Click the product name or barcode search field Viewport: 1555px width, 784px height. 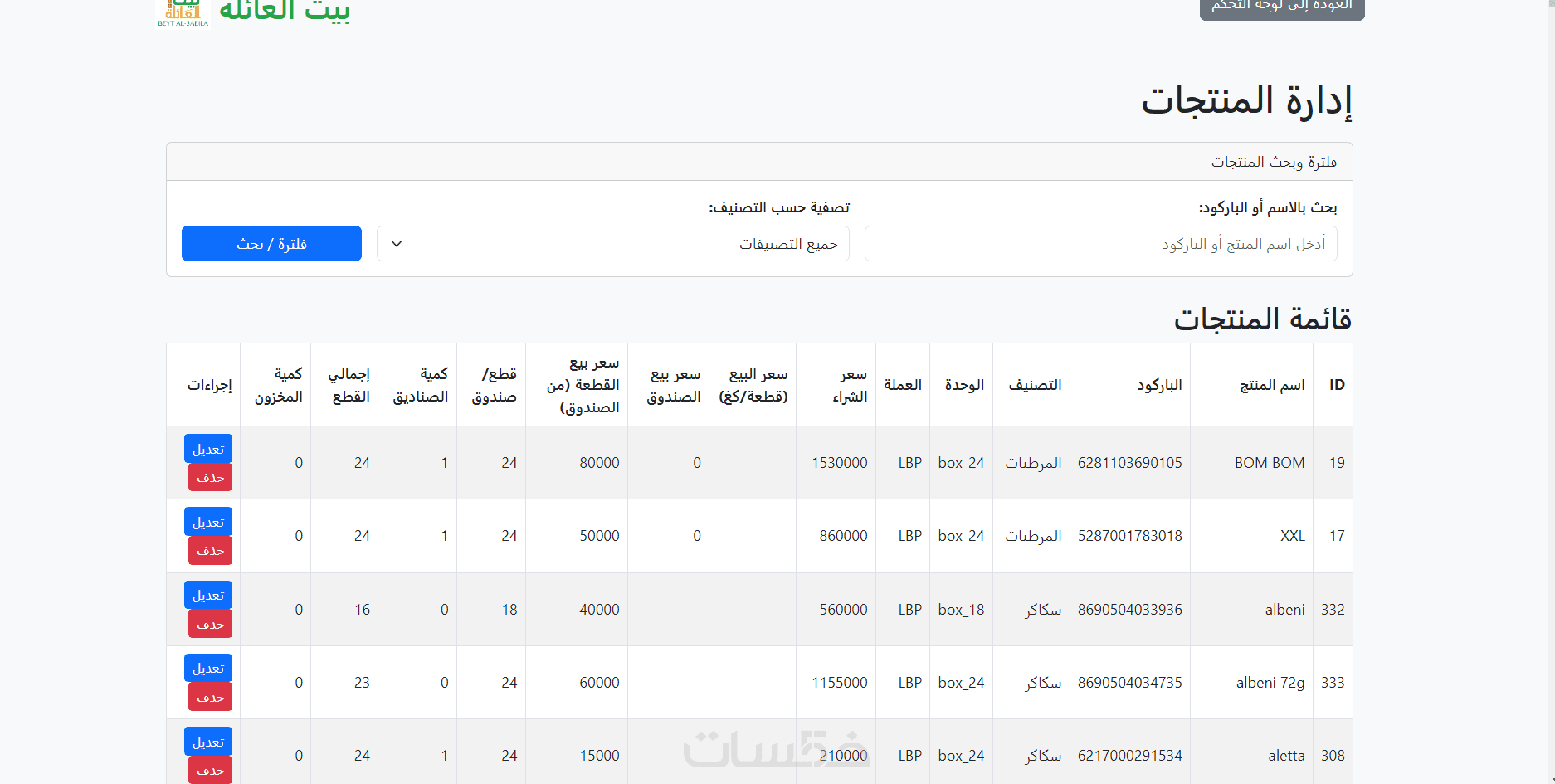(1100, 244)
